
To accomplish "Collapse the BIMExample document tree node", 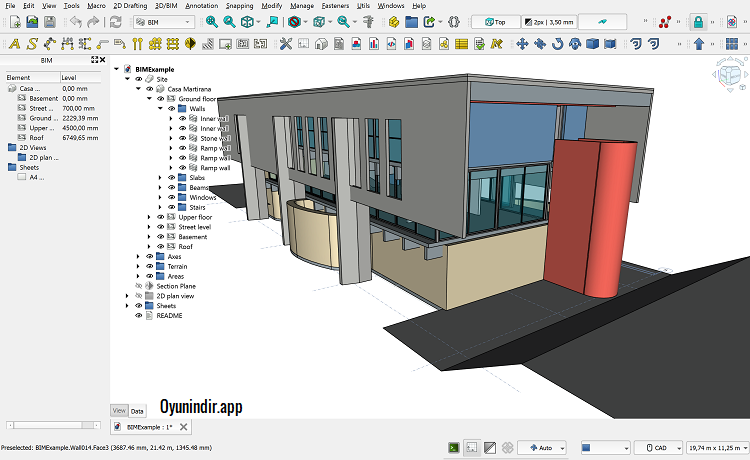I will (117, 69).
